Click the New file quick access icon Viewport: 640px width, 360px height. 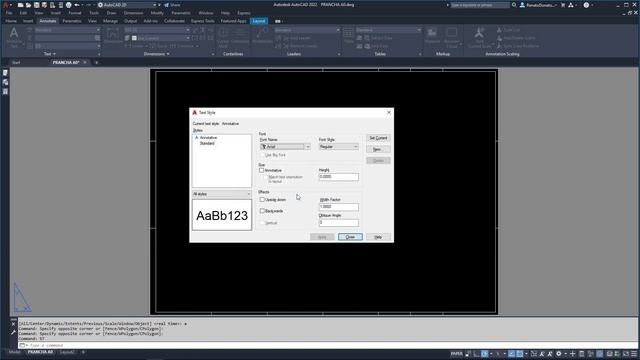tap(20, 5)
